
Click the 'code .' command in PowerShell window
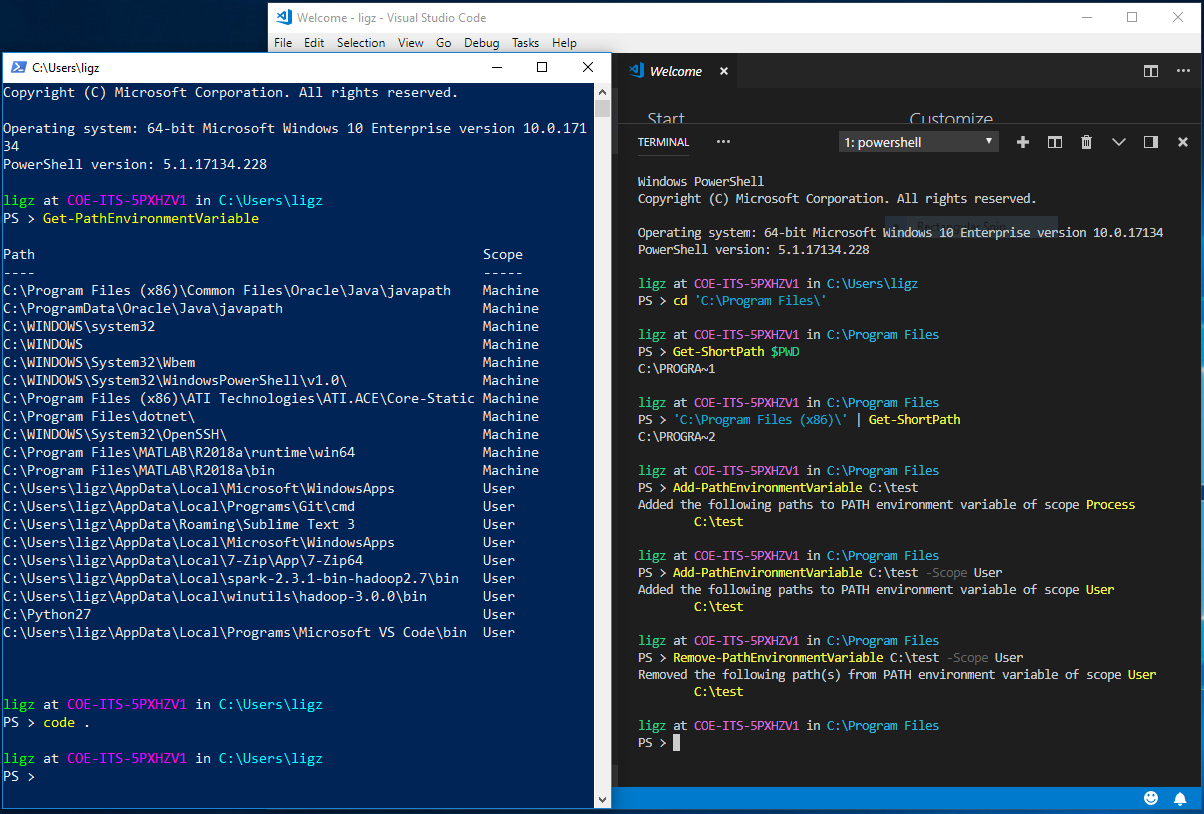[67, 722]
